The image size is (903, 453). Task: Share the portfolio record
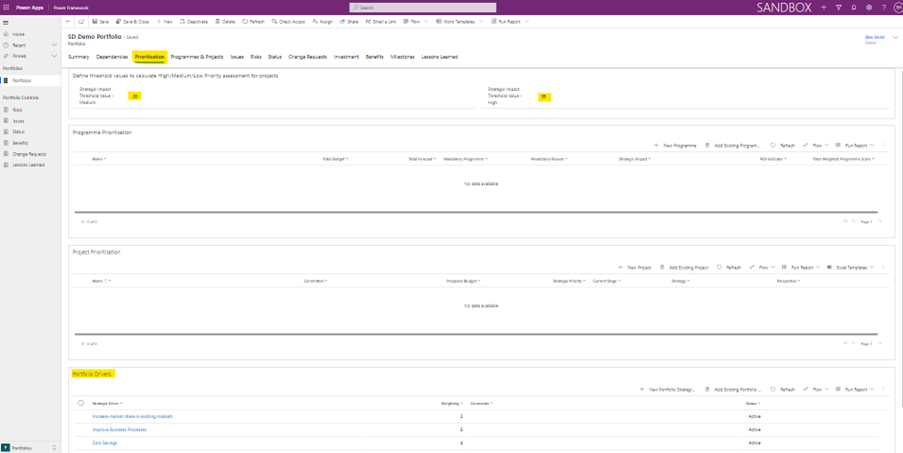(x=349, y=21)
